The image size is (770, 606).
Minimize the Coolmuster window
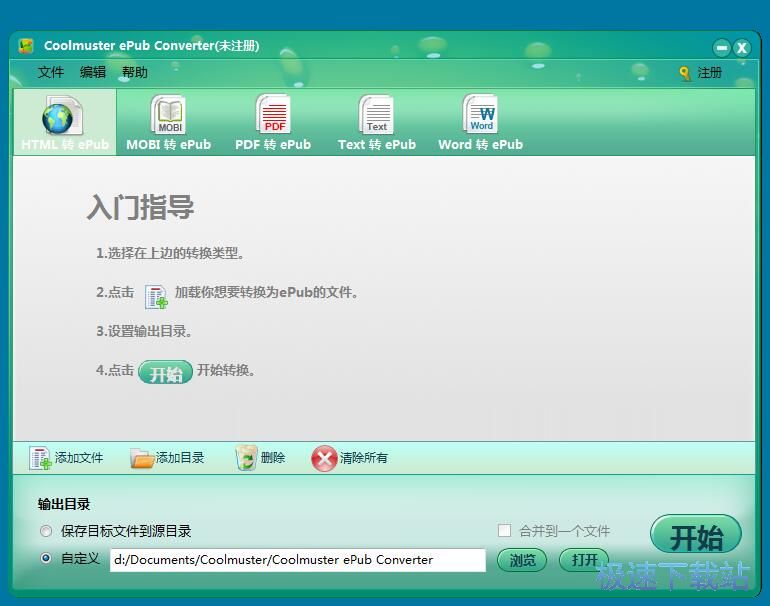(721, 48)
